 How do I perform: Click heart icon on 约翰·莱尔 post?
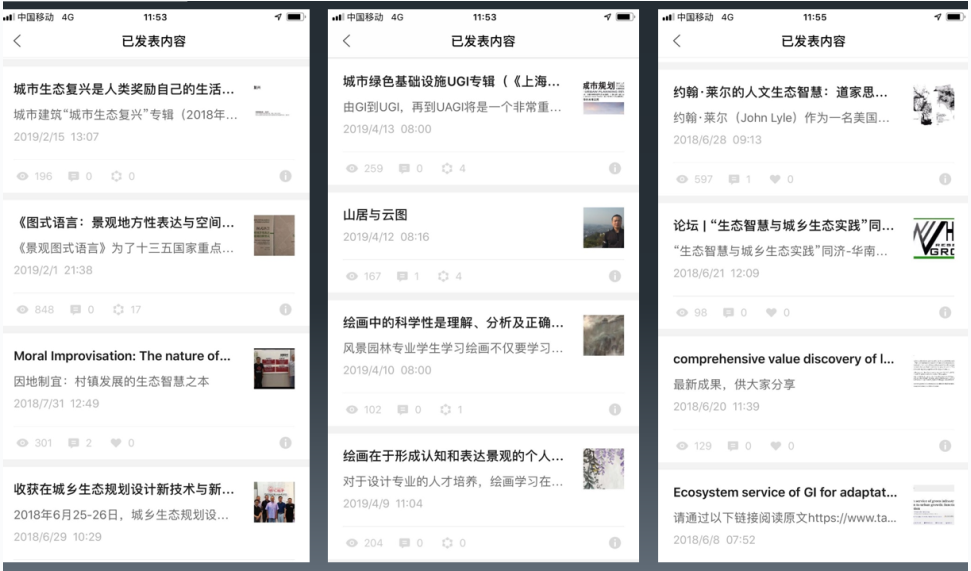775,179
